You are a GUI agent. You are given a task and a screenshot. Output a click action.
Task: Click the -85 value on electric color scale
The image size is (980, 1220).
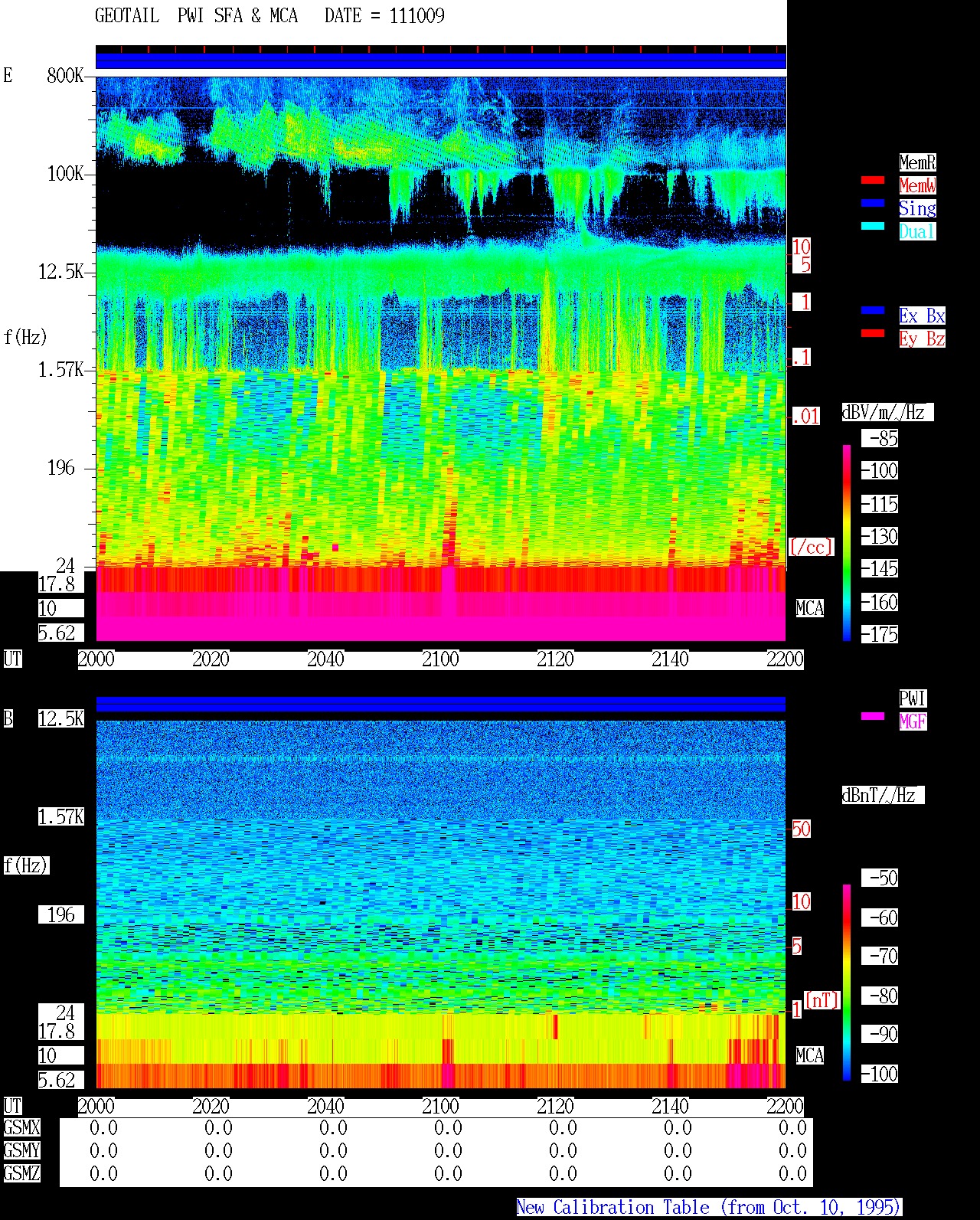point(880,439)
